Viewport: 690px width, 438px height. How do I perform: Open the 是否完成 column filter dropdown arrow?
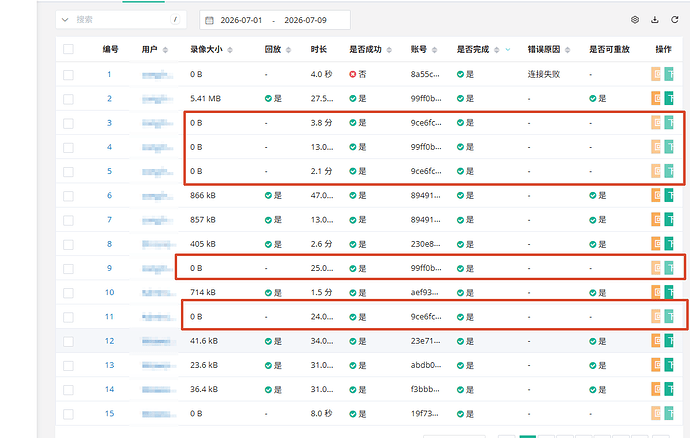coord(508,49)
